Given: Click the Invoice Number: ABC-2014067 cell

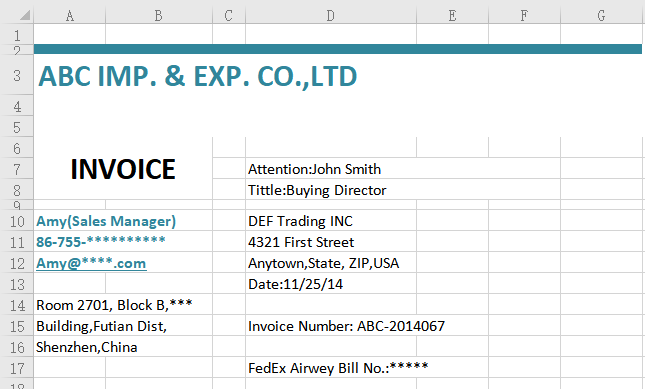Looking at the screenshot, I should point(346,326).
